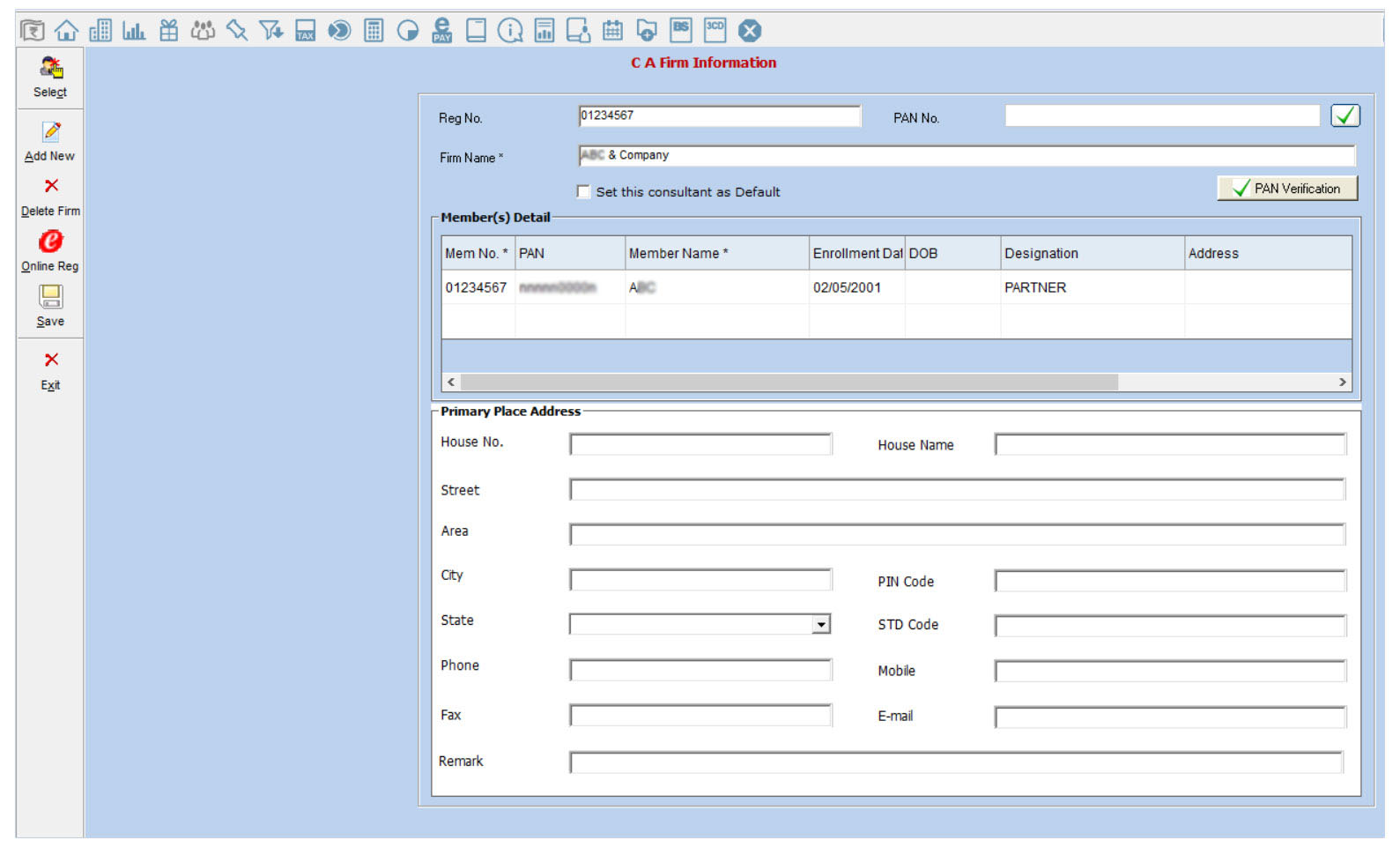The width and height of the screenshot is (1400, 847).
Task: Click the PAN Verification button
Action: [x=1286, y=189]
